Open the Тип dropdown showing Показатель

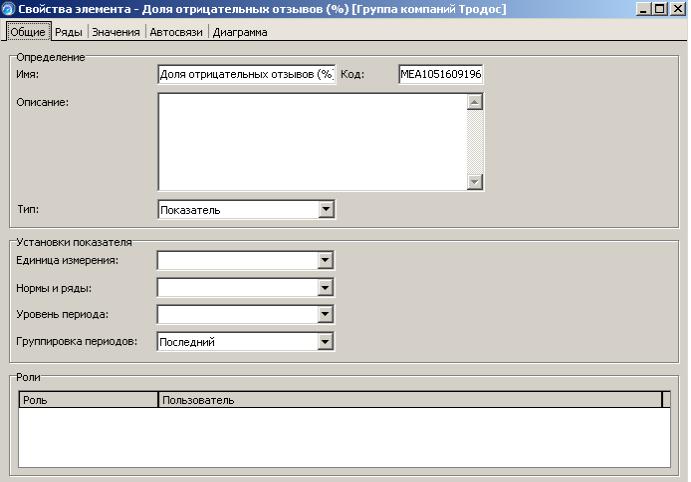[x=246, y=210]
